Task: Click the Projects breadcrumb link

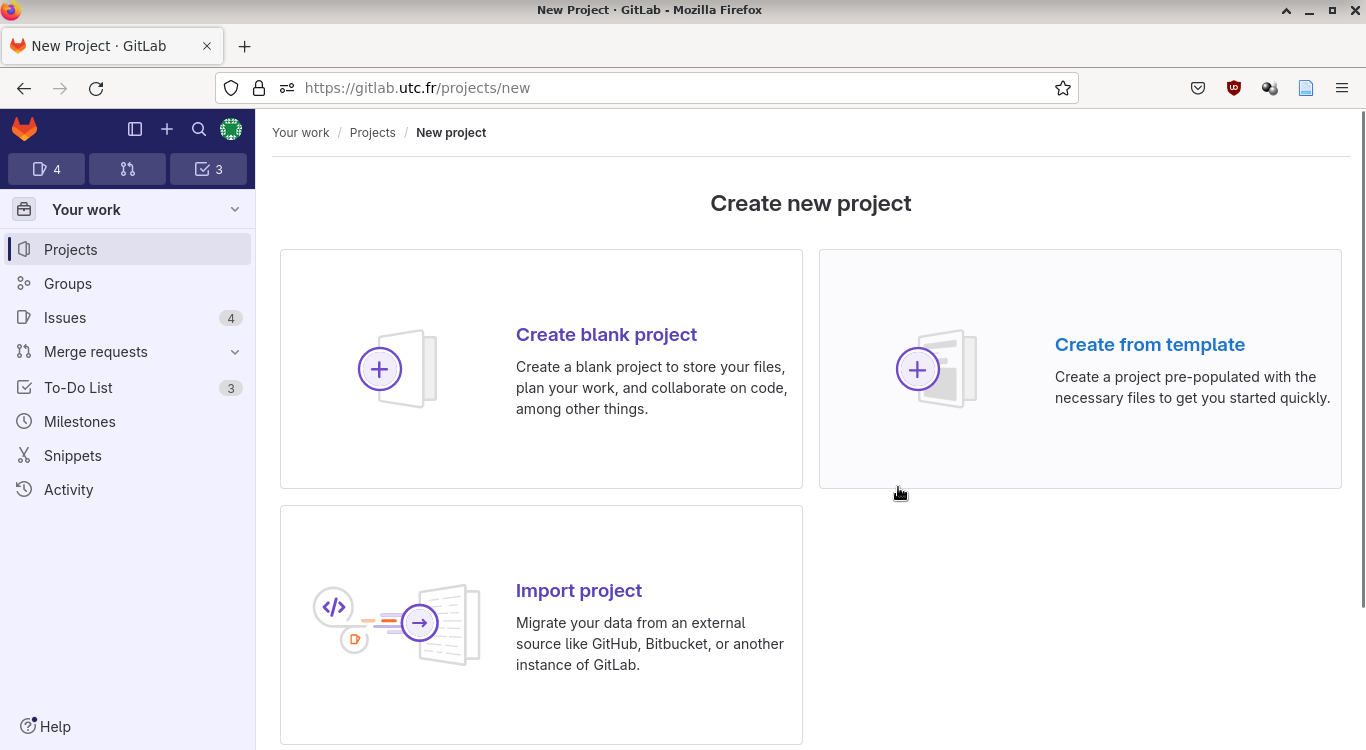Action: [372, 133]
